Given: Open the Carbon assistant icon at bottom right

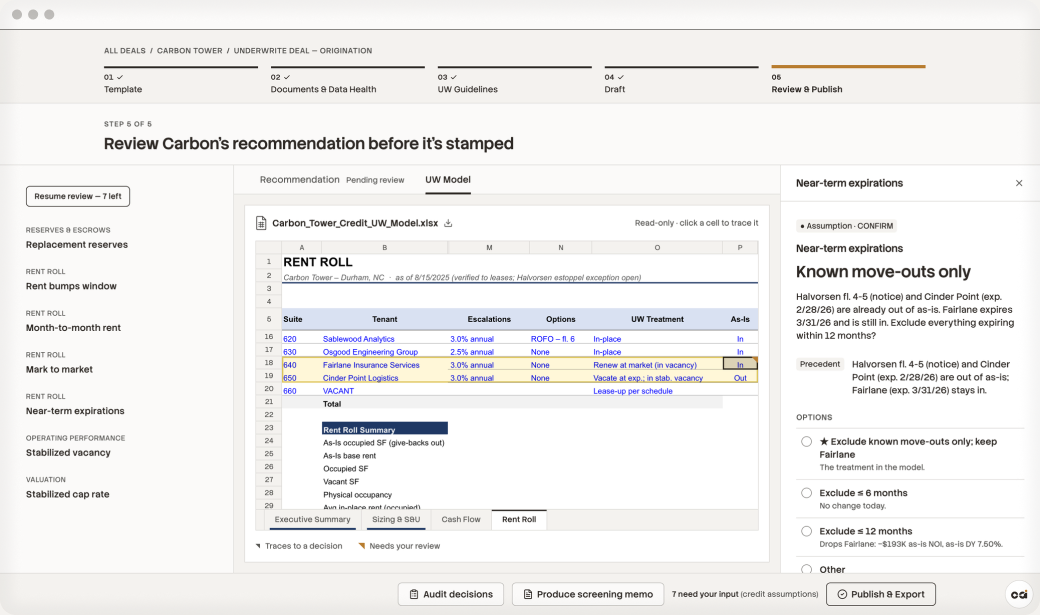Looking at the screenshot, I should click(1019, 594).
